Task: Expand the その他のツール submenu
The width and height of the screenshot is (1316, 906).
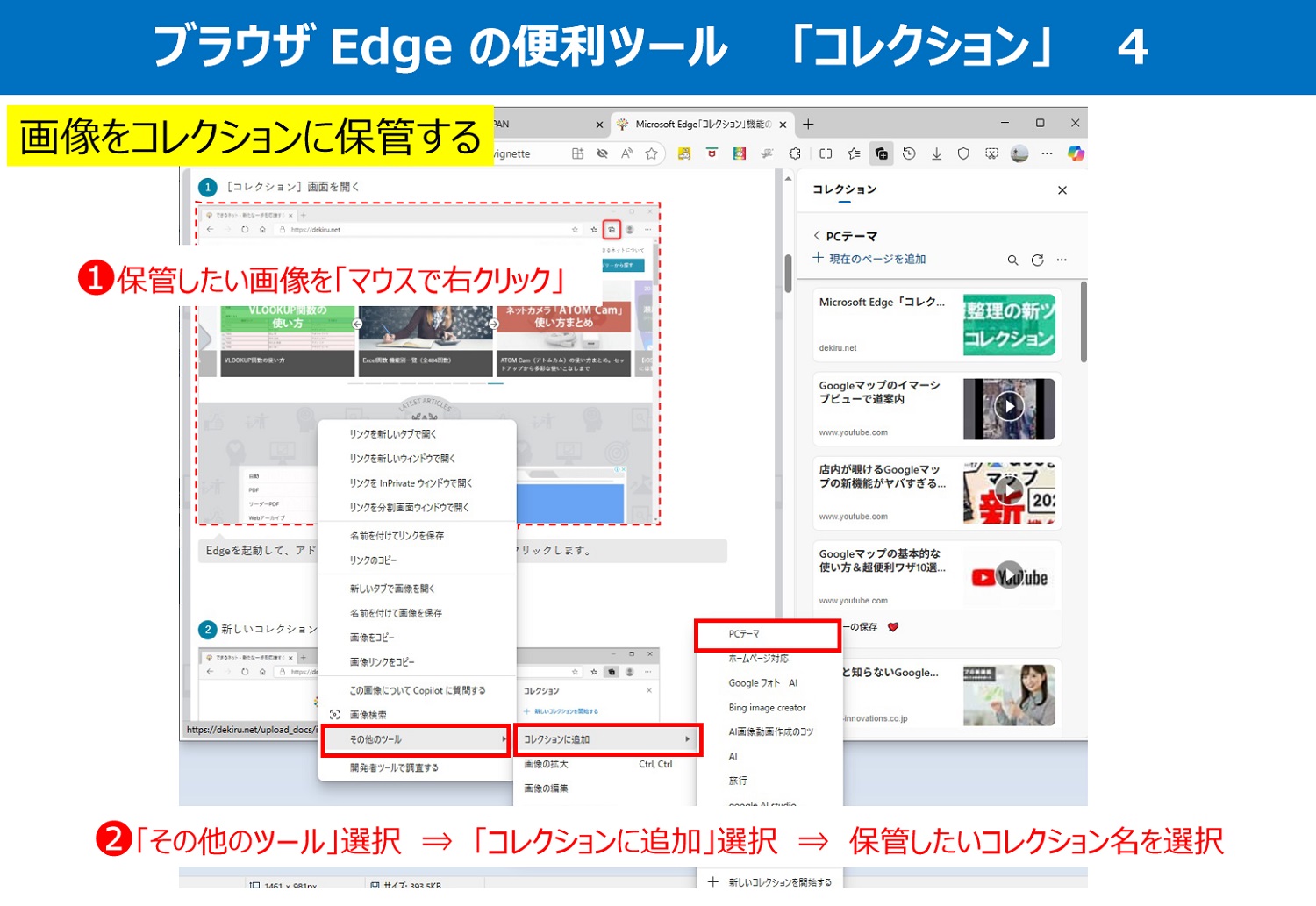Action: click(x=416, y=739)
